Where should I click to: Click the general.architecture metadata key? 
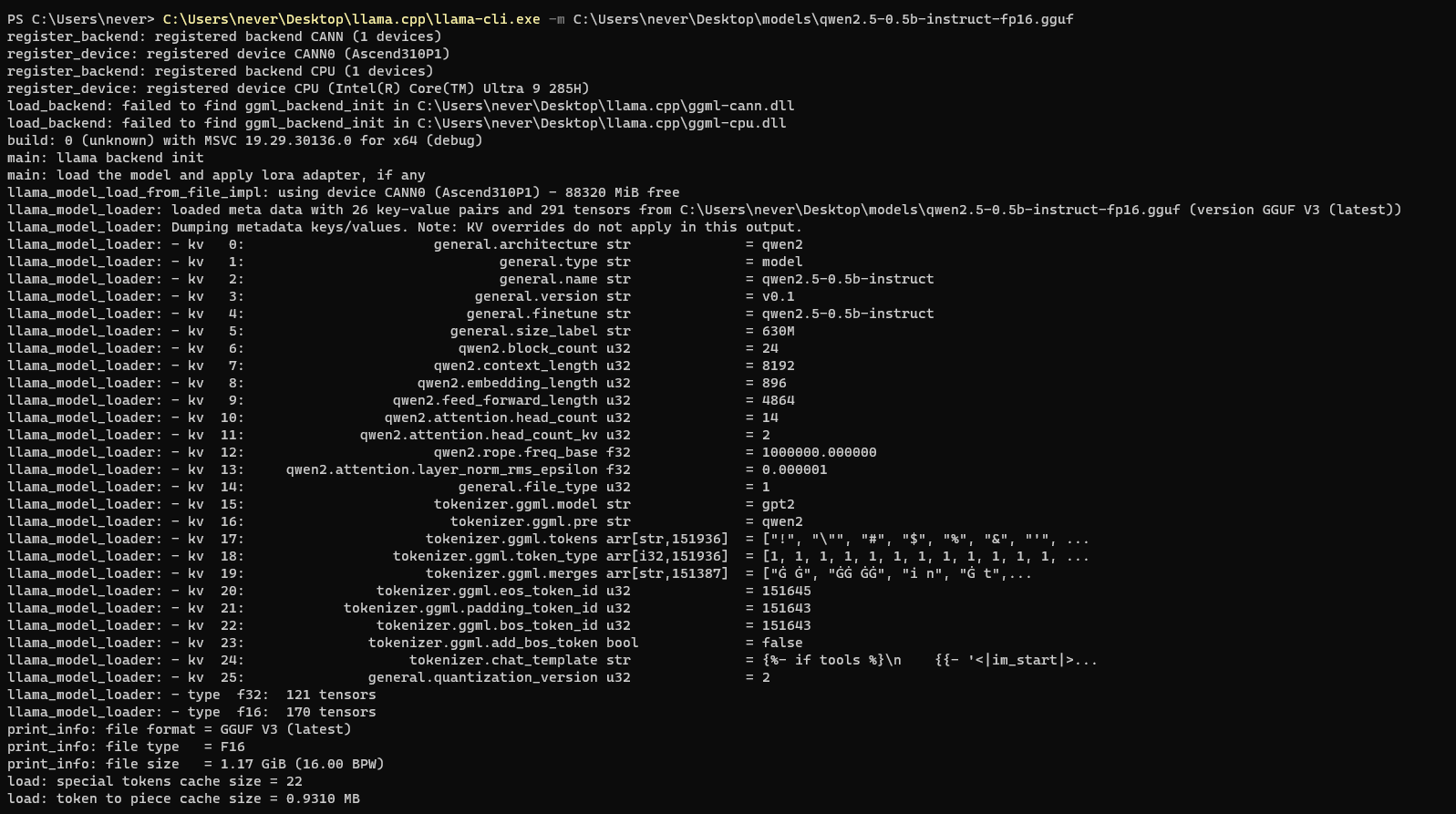click(515, 244)
